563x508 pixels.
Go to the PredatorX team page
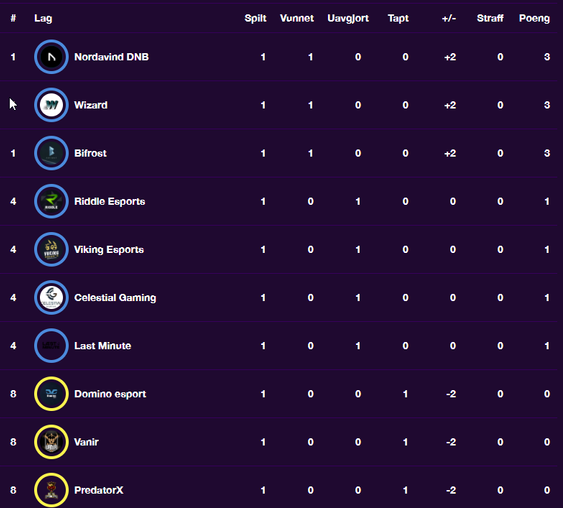point(98,490)
